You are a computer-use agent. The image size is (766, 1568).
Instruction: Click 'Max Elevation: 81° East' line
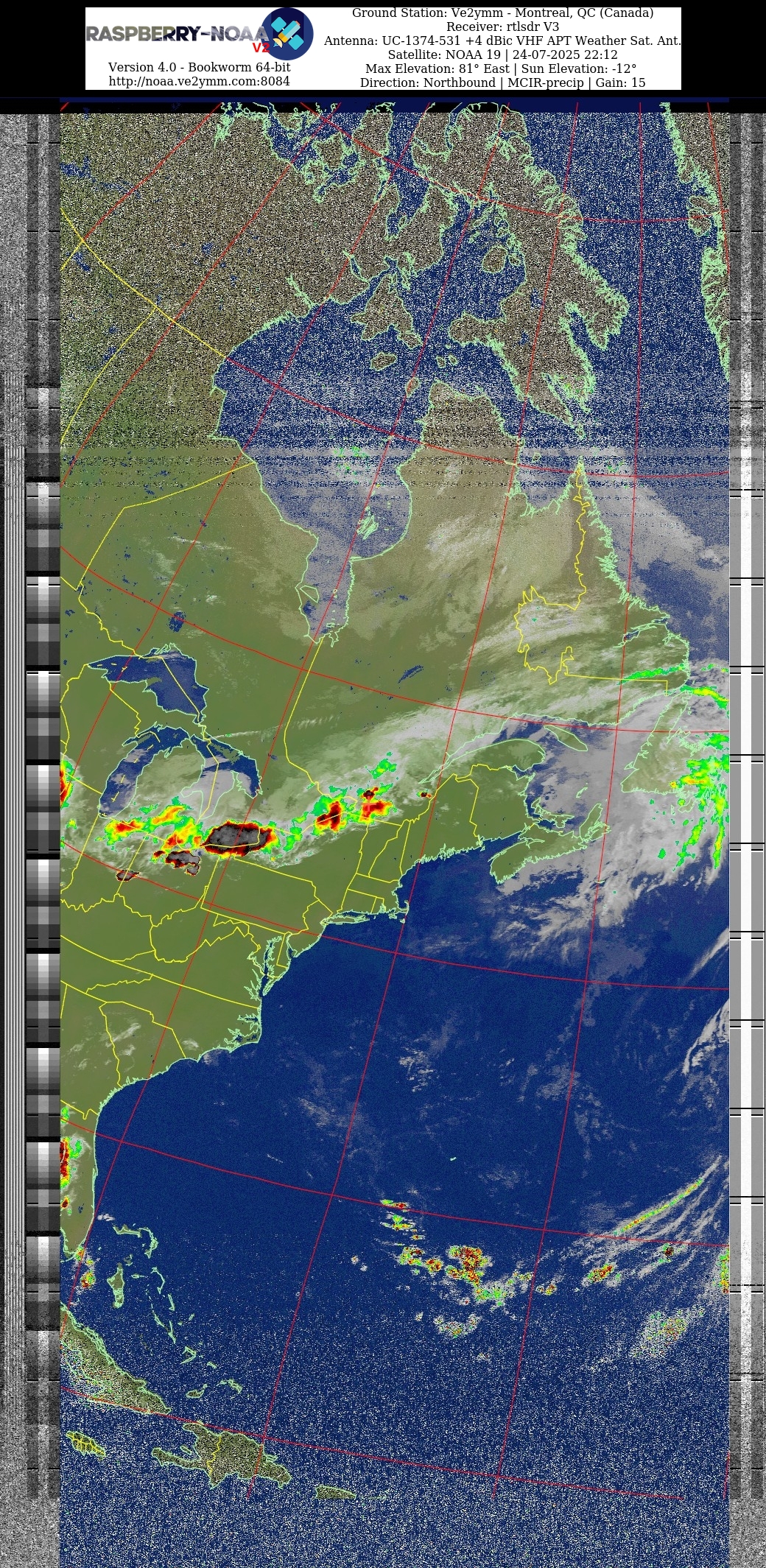(x=502, y=68)
